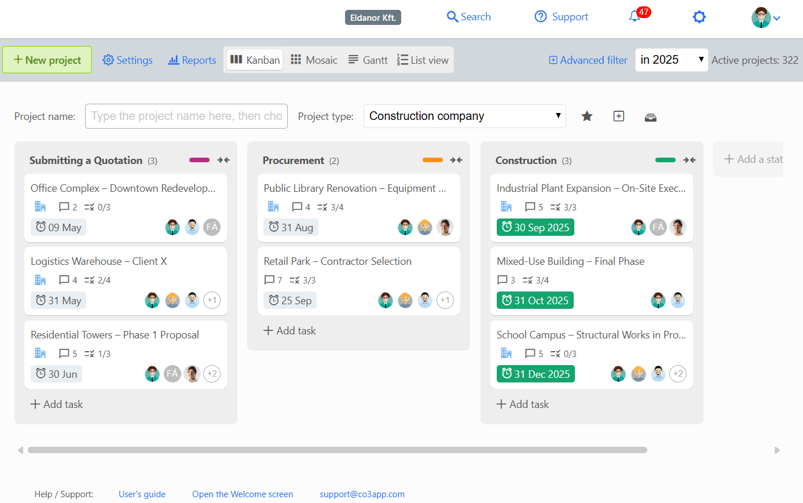
Task: Open the Project type Construction company dropdown
Action: click(x=464, y=116)
